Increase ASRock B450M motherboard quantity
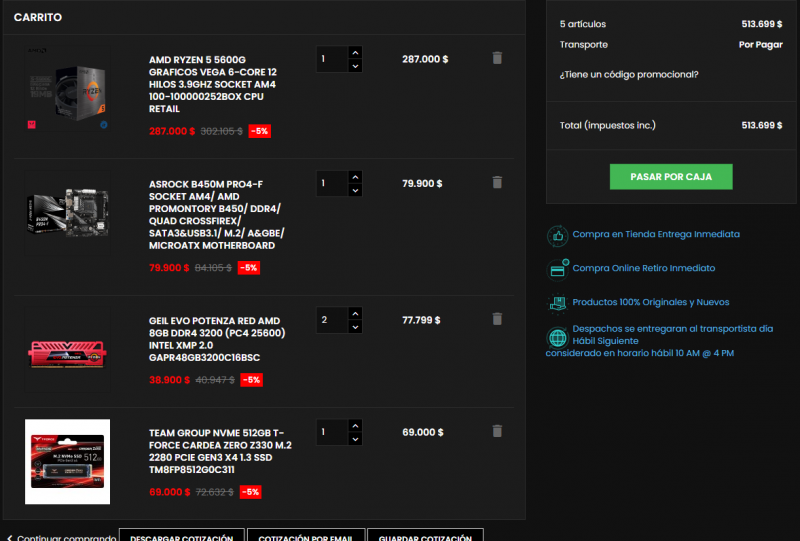This screenshot has width=800, height=541. pos(356,177)
